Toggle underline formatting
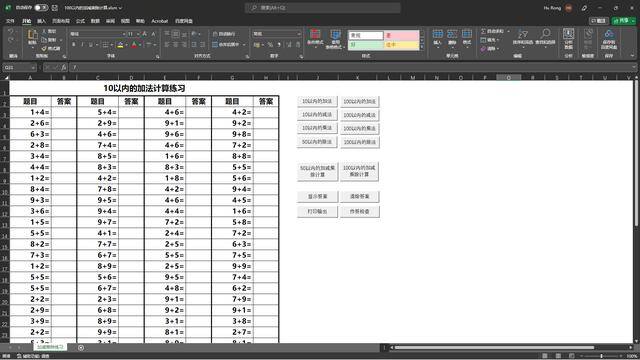The height and width of the screenshot is (360, 640). pos(90,45)
